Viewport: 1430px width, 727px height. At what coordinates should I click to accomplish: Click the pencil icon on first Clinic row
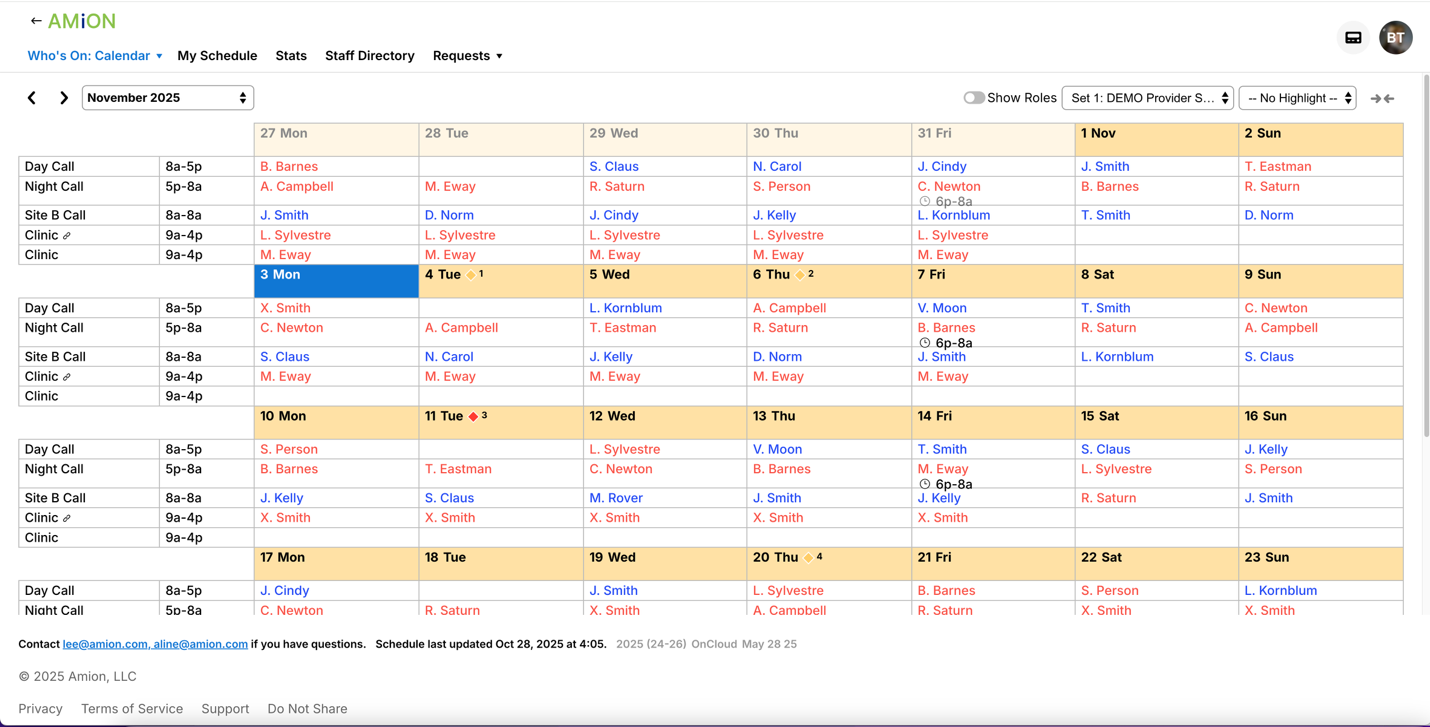pos(67,236)
